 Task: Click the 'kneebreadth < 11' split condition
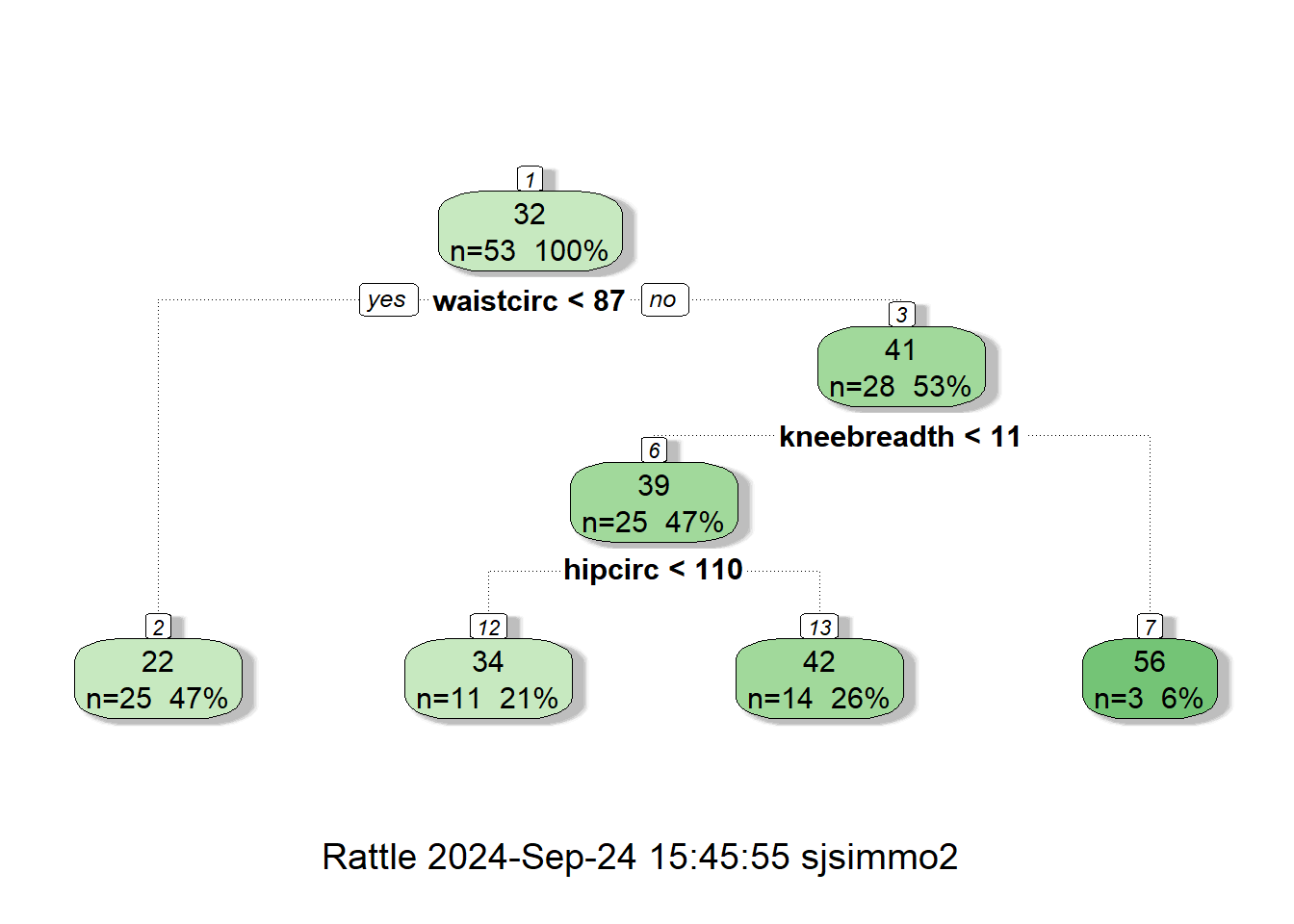(x=899, y=437)
